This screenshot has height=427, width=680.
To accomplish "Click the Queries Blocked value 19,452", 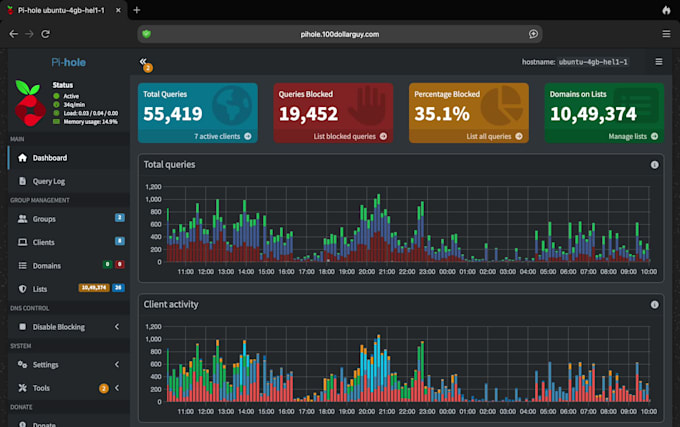I will [308, 114].
